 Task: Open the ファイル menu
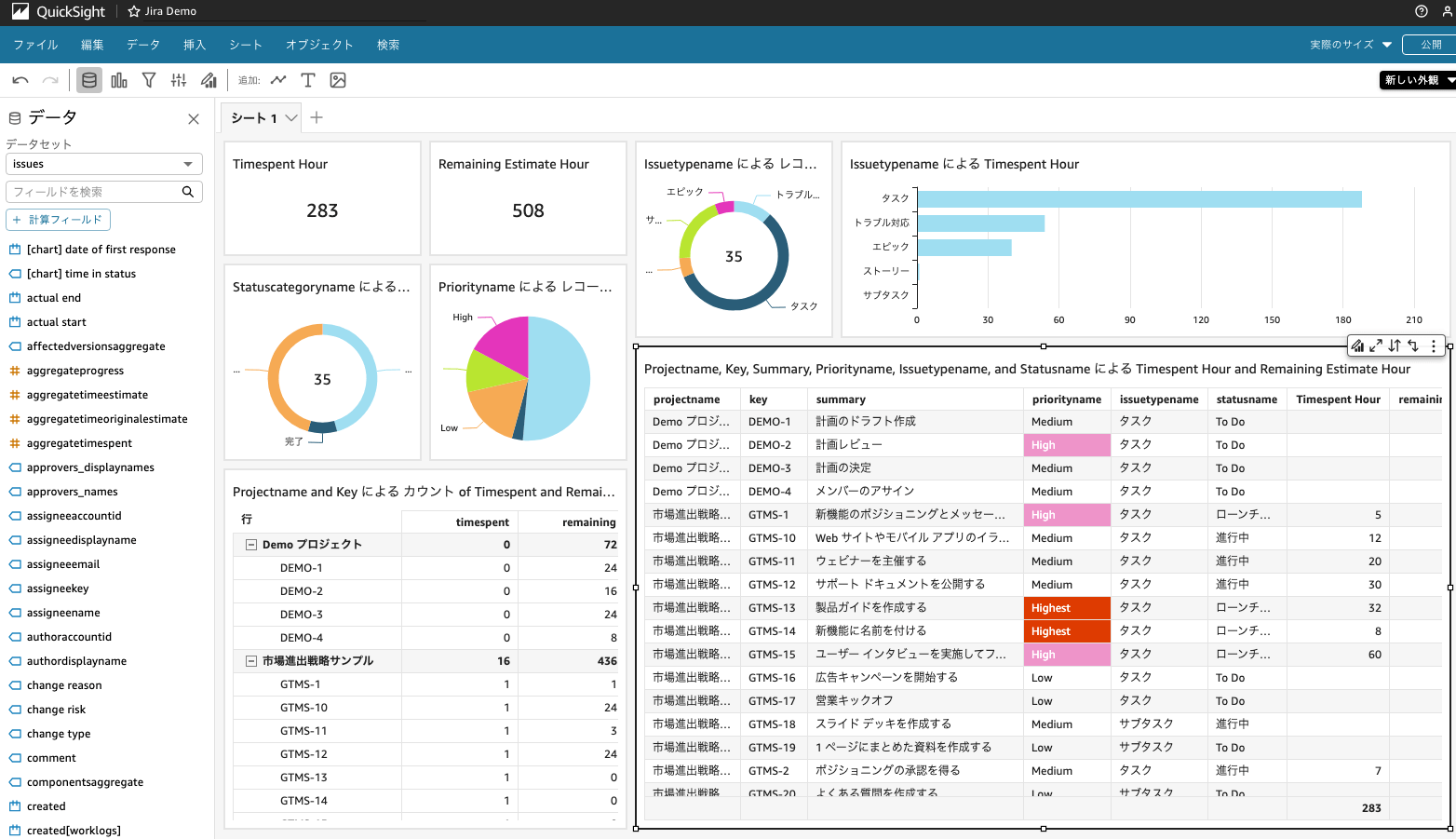pos(35,45)
